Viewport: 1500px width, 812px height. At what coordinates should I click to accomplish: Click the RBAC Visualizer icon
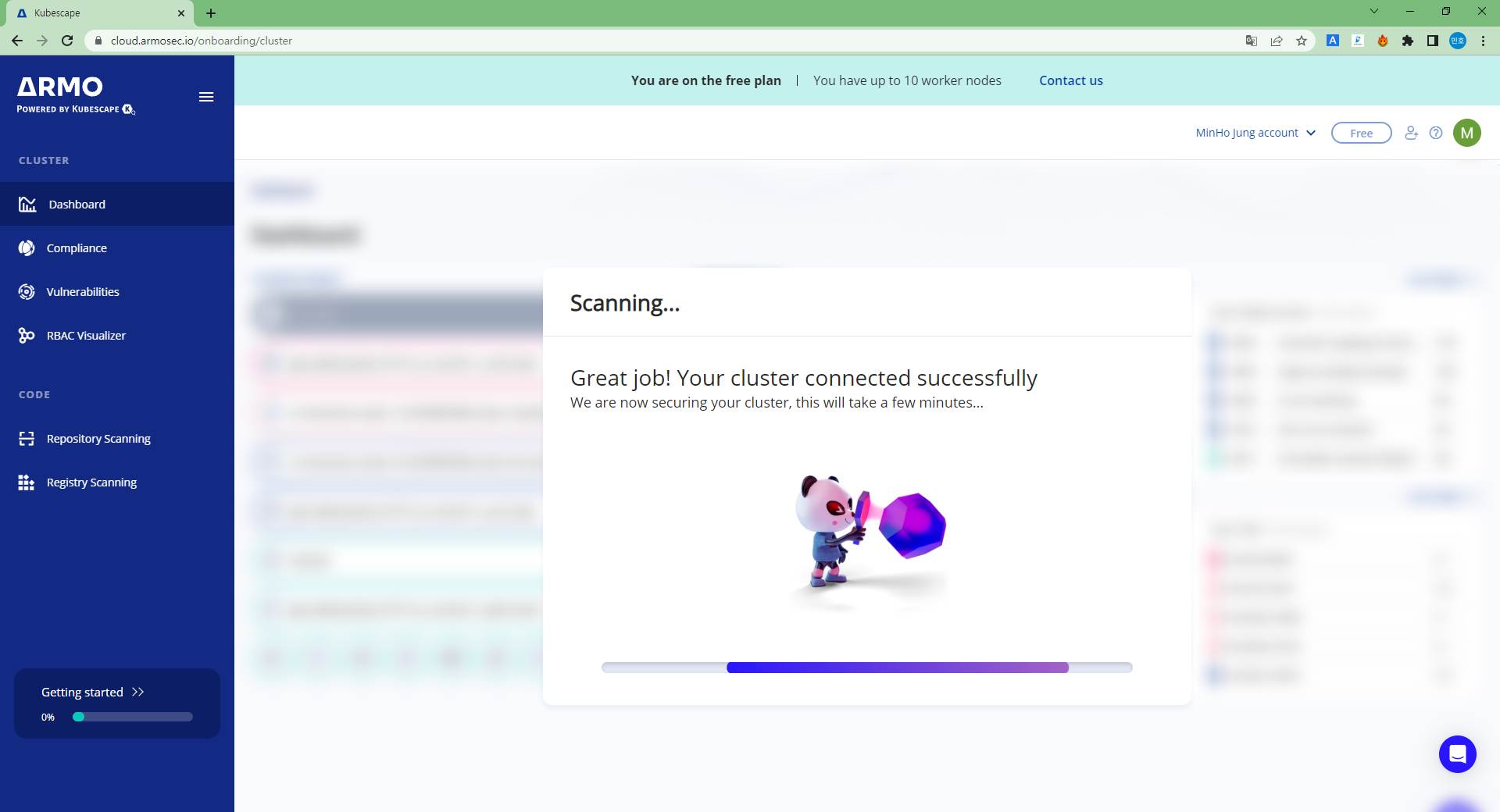(x=27, y=336)
